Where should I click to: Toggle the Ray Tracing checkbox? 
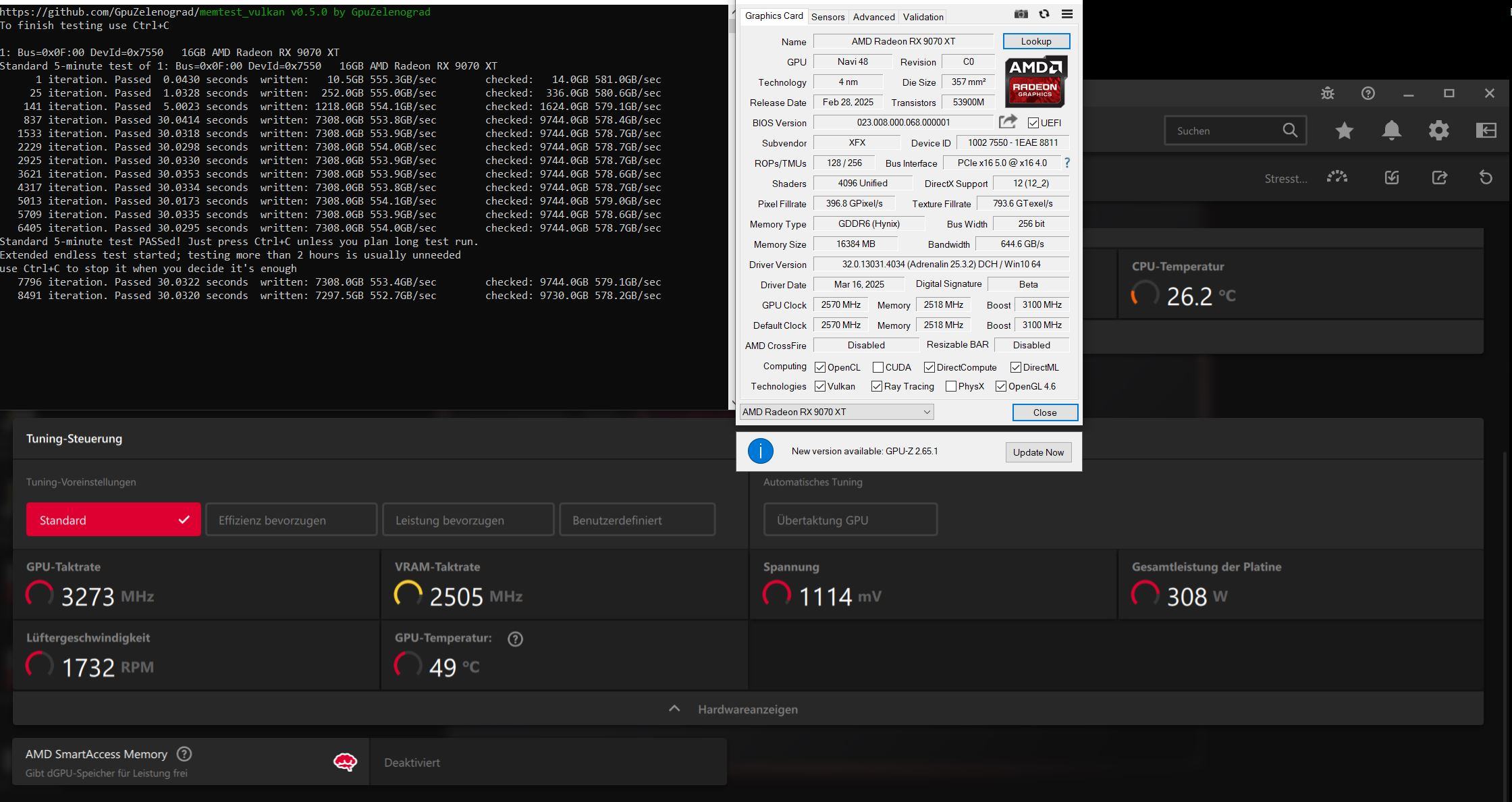coord(877,386)
